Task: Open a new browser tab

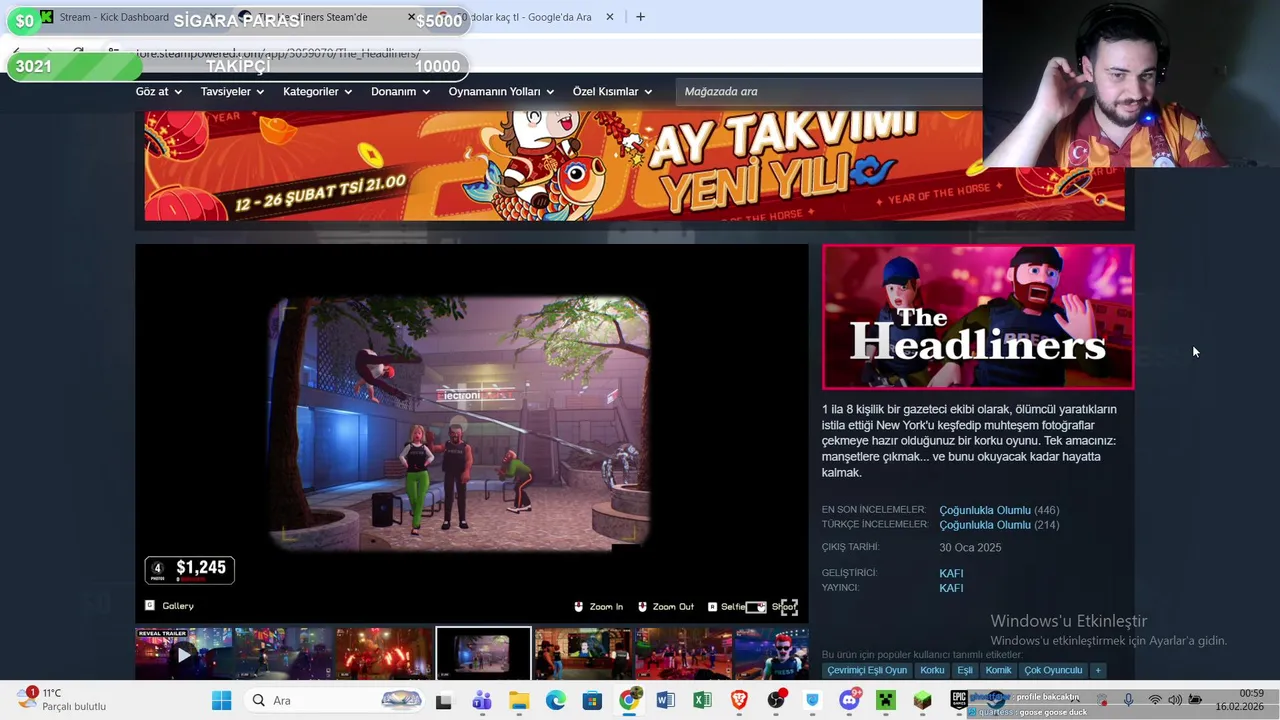Action: [x=640, y=17]
